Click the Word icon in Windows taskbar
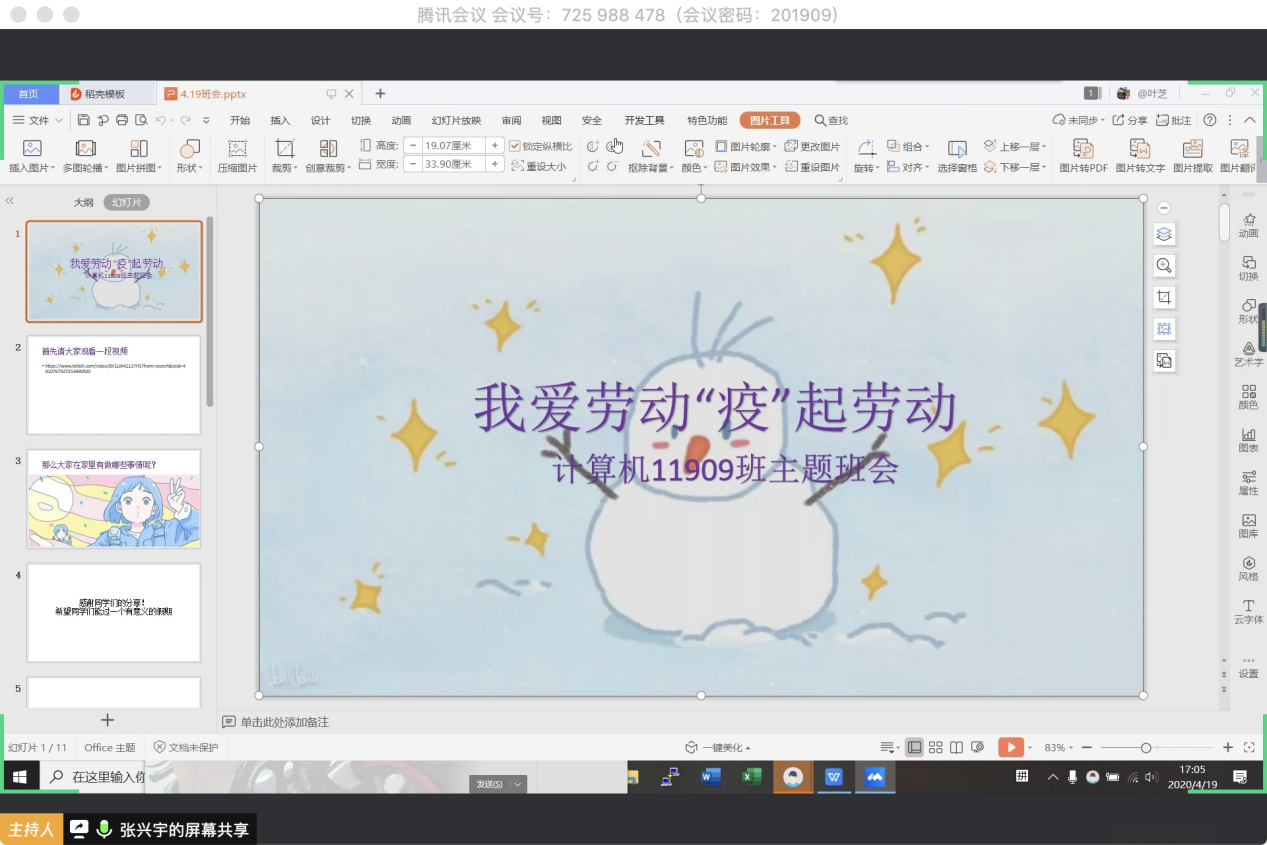Viewport: 1267px width, 845px height. coord(711,776)
